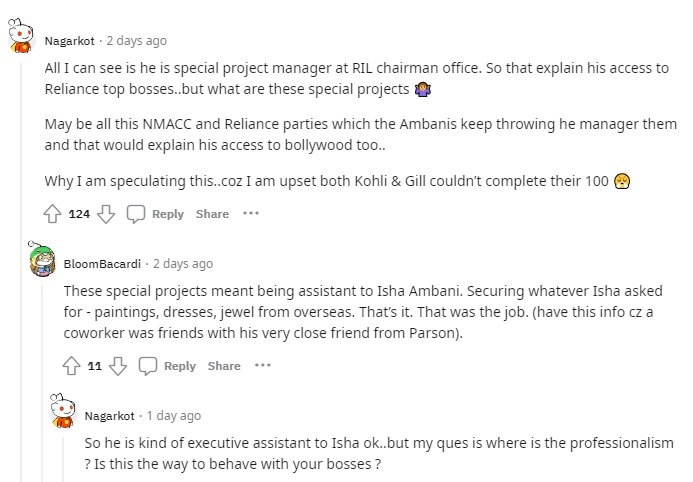
Task: Click speech bubble icon on BloomBacardi's comment
Action: (x=148, y=366)
